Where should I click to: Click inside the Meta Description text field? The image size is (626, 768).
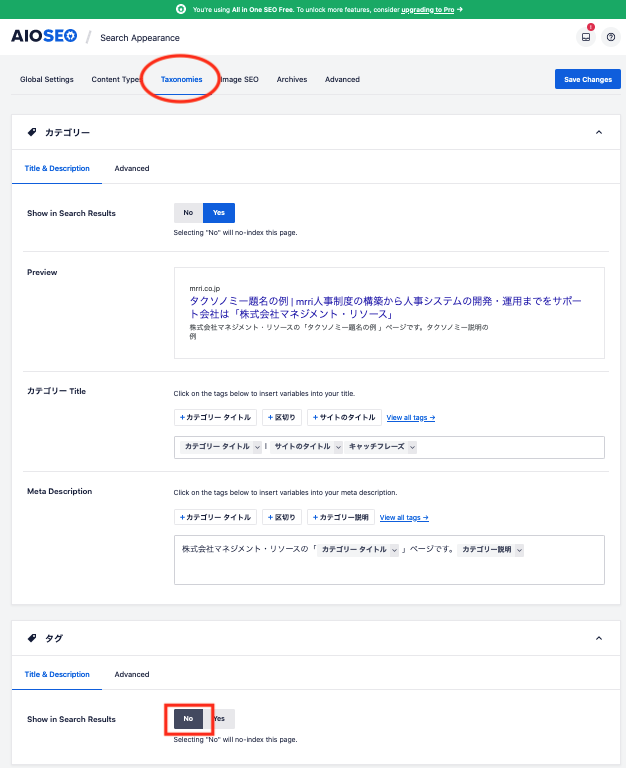pos(388,570)
